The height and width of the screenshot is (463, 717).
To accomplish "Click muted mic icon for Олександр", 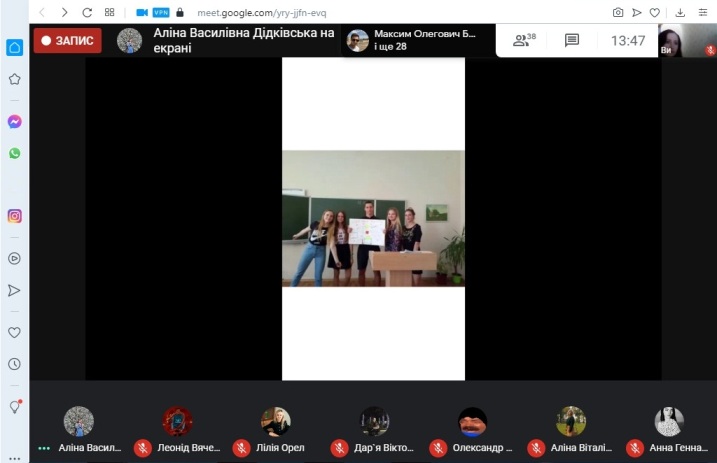I will point(438,448).
